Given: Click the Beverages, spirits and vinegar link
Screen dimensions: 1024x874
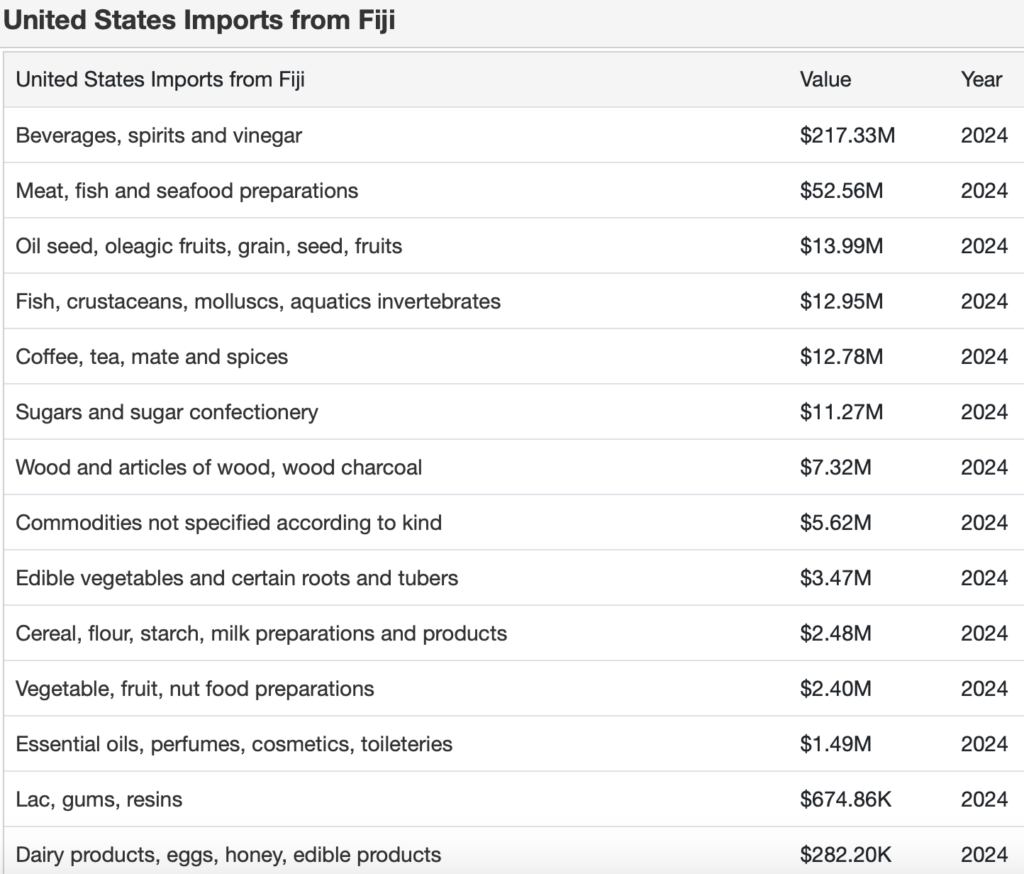Looking at the screenshot, I should point(158,135).
